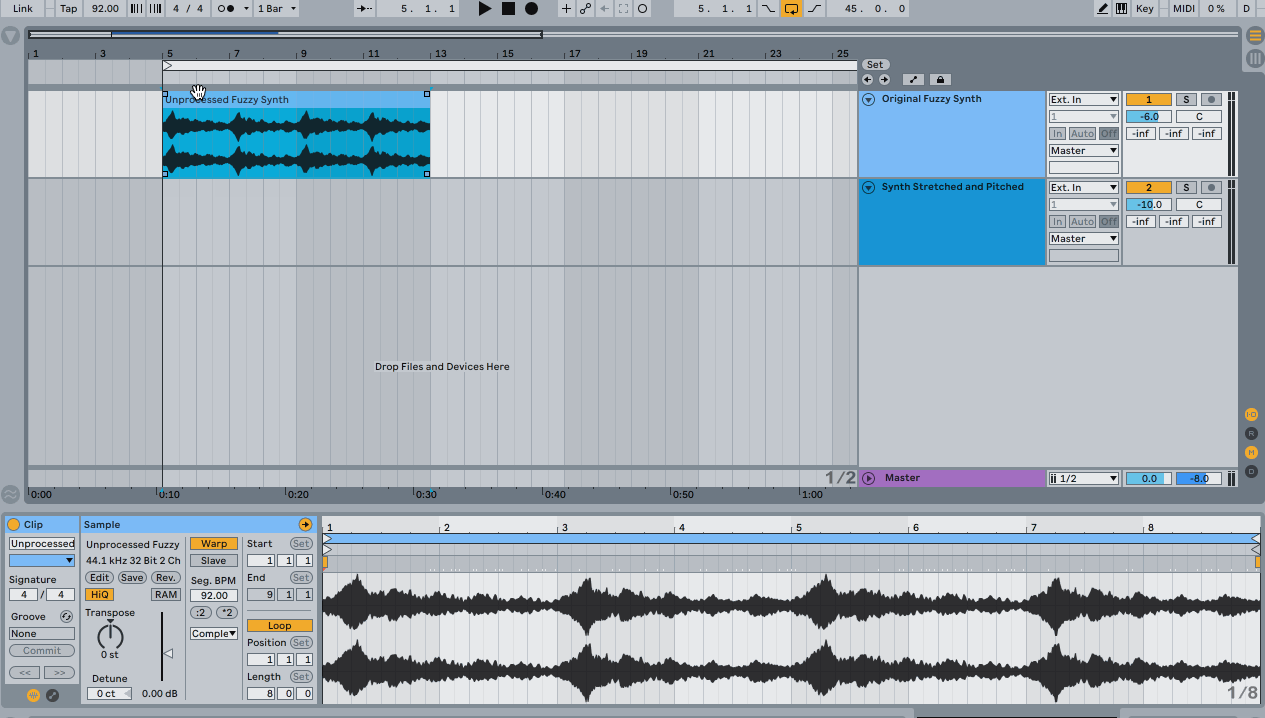Open Master output menu on Original Fuzzy Synth
This screenshot has width=1265, height=718.
click(1084, 151)
